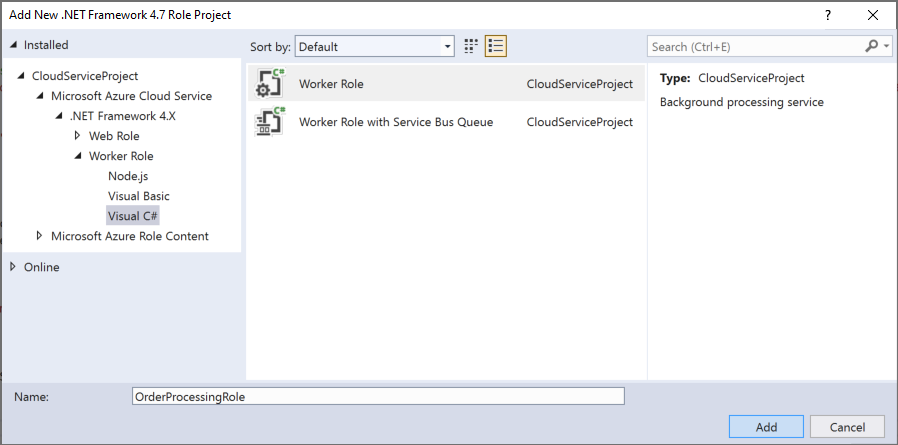Viewport: 898px width, 445px height.
Task: Click the Service Bus Queue worker role icon
Action: click(270, 122)
